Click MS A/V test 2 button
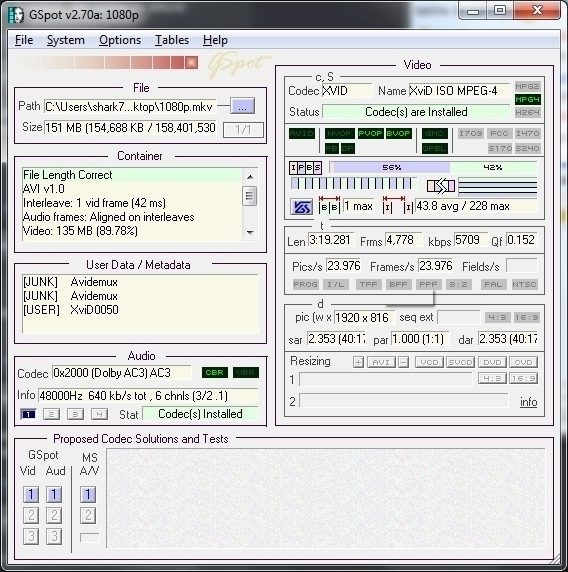568x572 pixels. 88,515
